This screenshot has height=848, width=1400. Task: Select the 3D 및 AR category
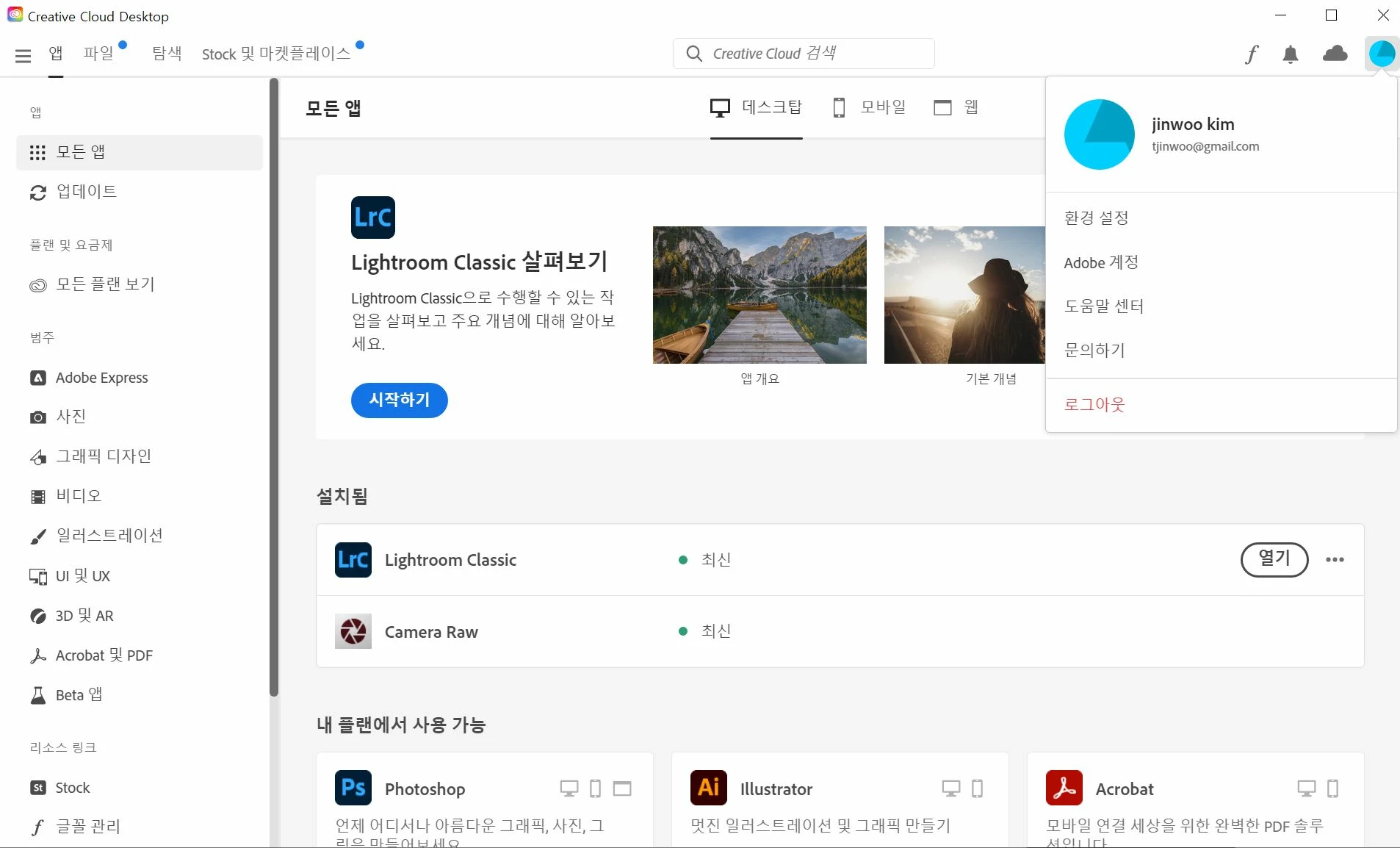[71, 616]
